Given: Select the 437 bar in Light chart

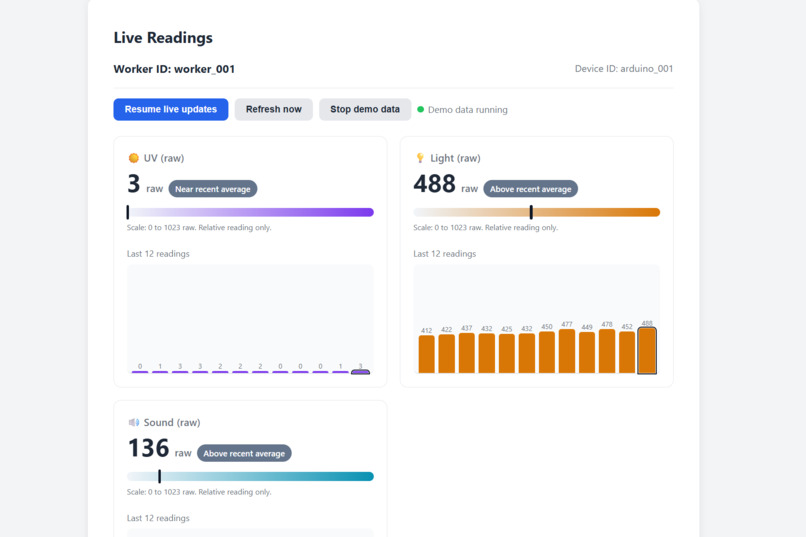Looking at the screenshot, I should coord(467,353).
